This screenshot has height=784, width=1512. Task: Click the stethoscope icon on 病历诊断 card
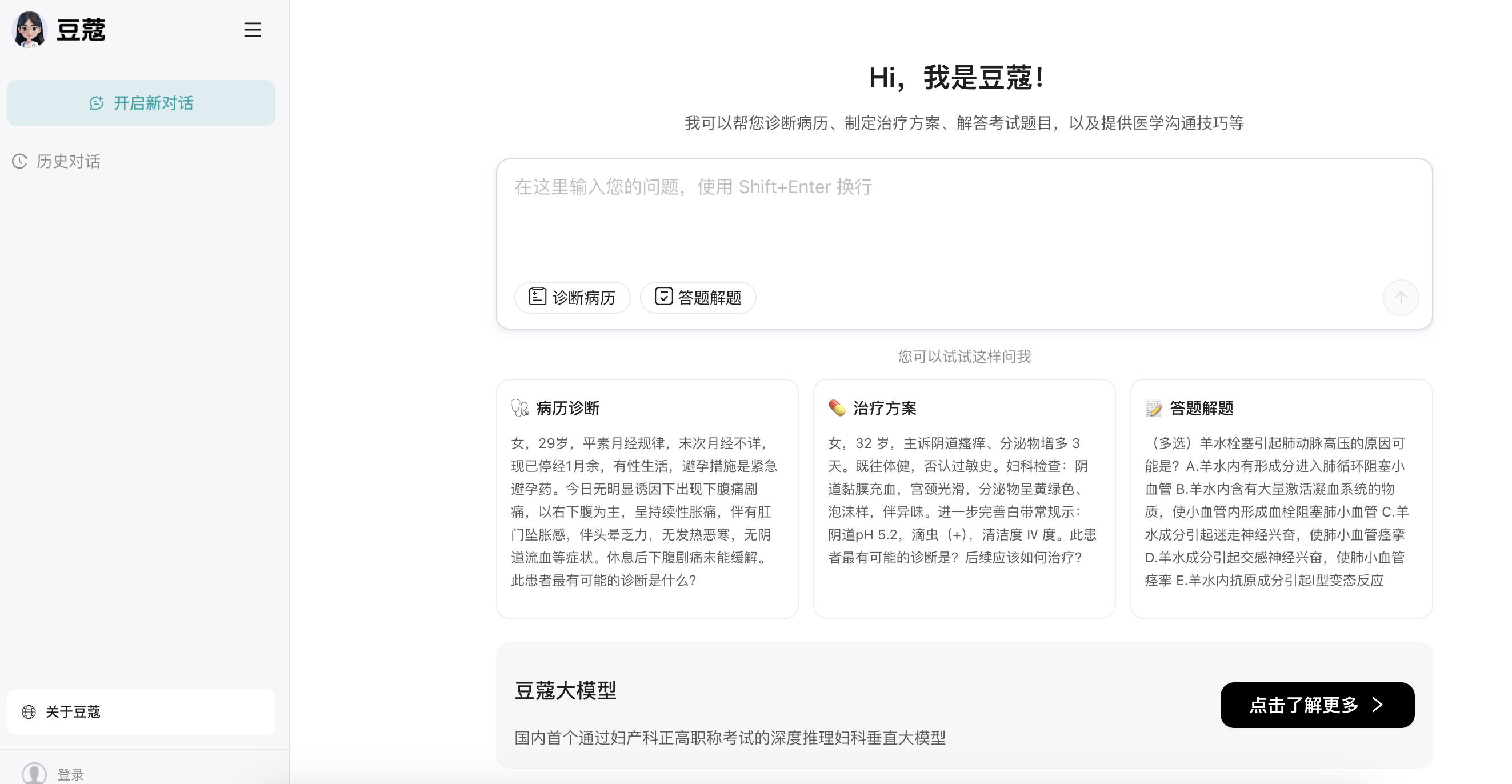(x=520, y=408)
